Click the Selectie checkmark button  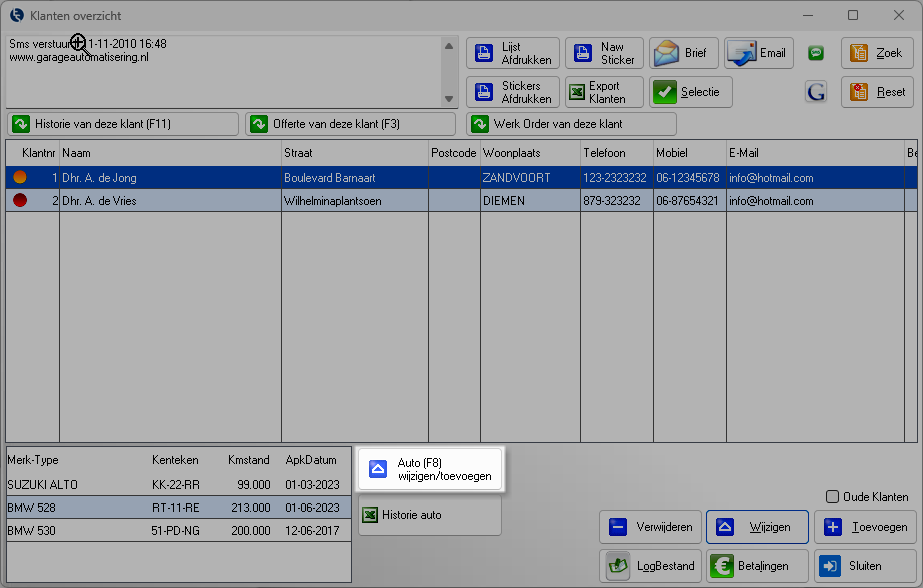(x=690, y=92)
